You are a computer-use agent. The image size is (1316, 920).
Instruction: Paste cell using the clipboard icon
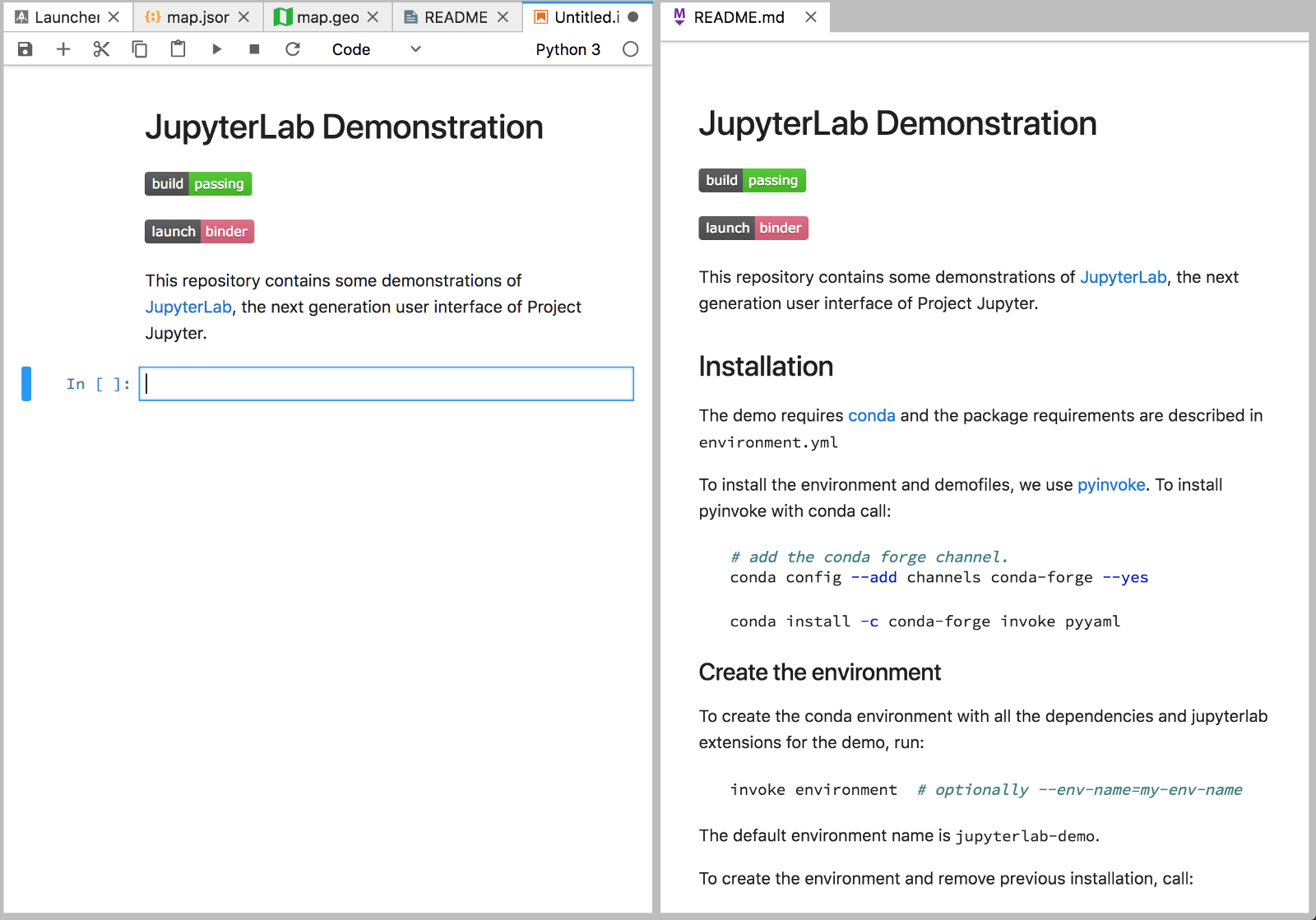[x=178, y=49]
